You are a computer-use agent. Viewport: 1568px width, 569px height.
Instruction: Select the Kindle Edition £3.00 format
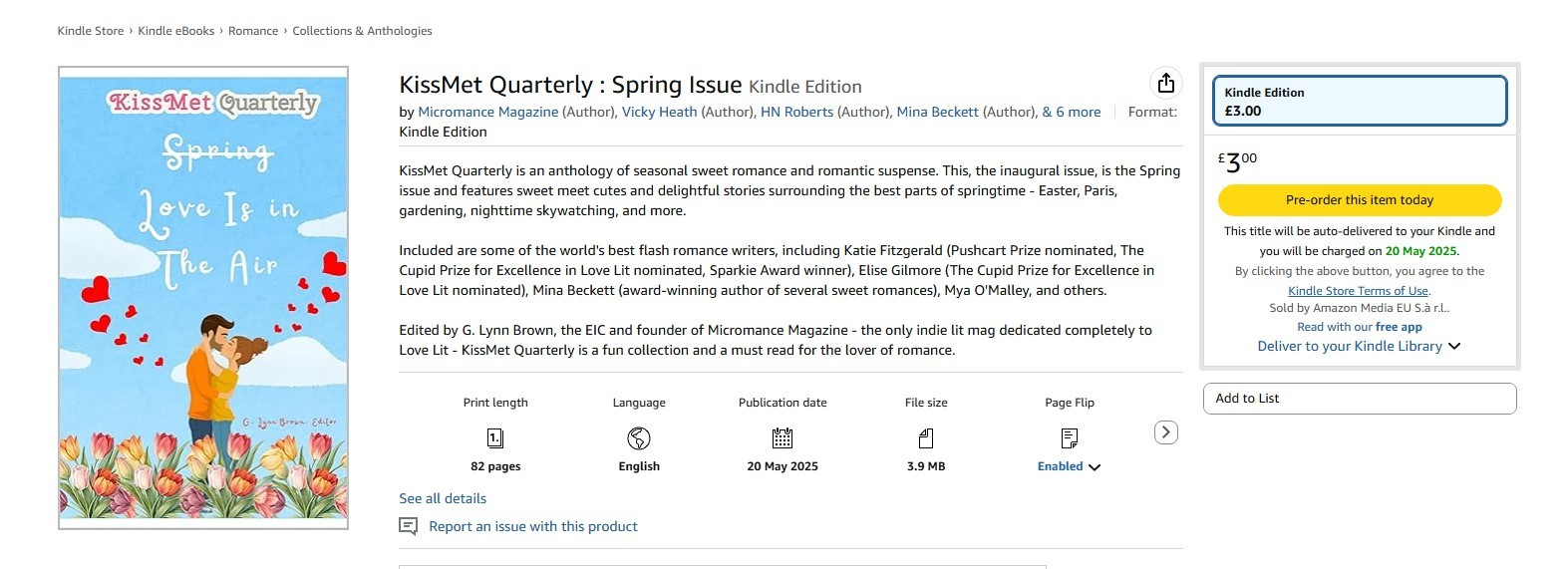point(1359,102)
